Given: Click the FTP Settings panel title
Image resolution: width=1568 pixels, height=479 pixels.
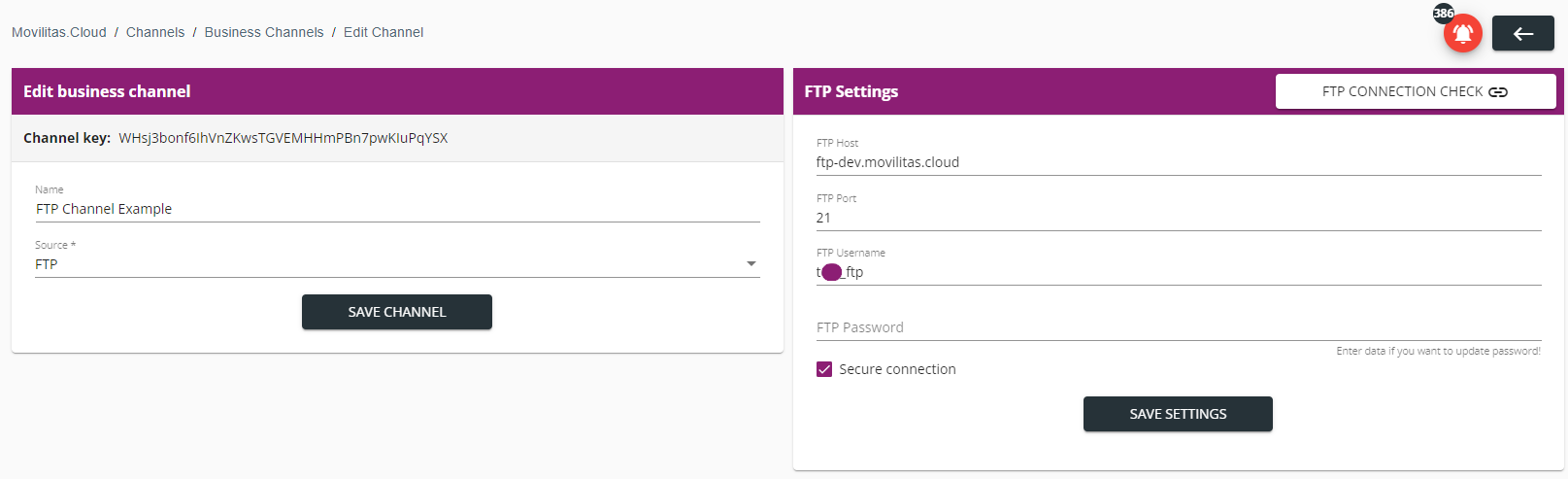Looking at the screenshot, I should 851,91.
